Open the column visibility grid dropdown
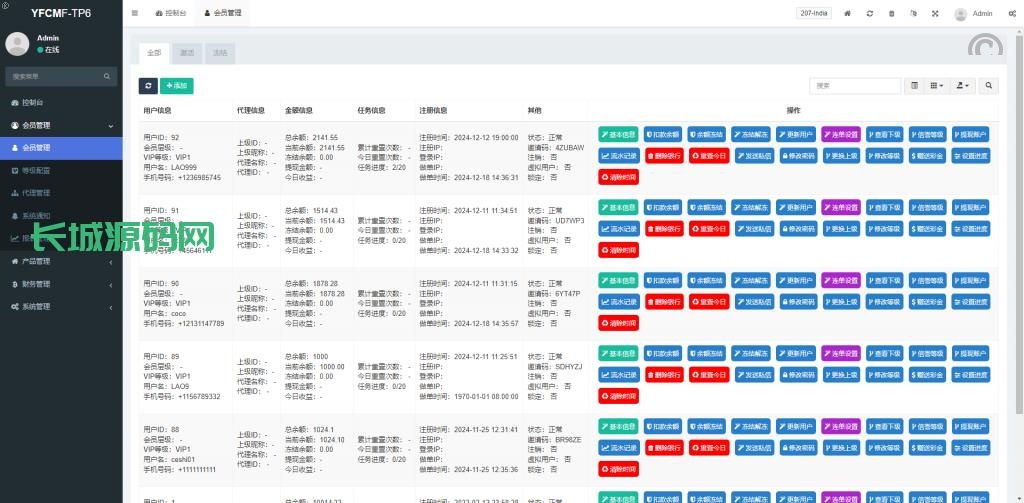The image size is (1024, 503). [x=937, y=86]
